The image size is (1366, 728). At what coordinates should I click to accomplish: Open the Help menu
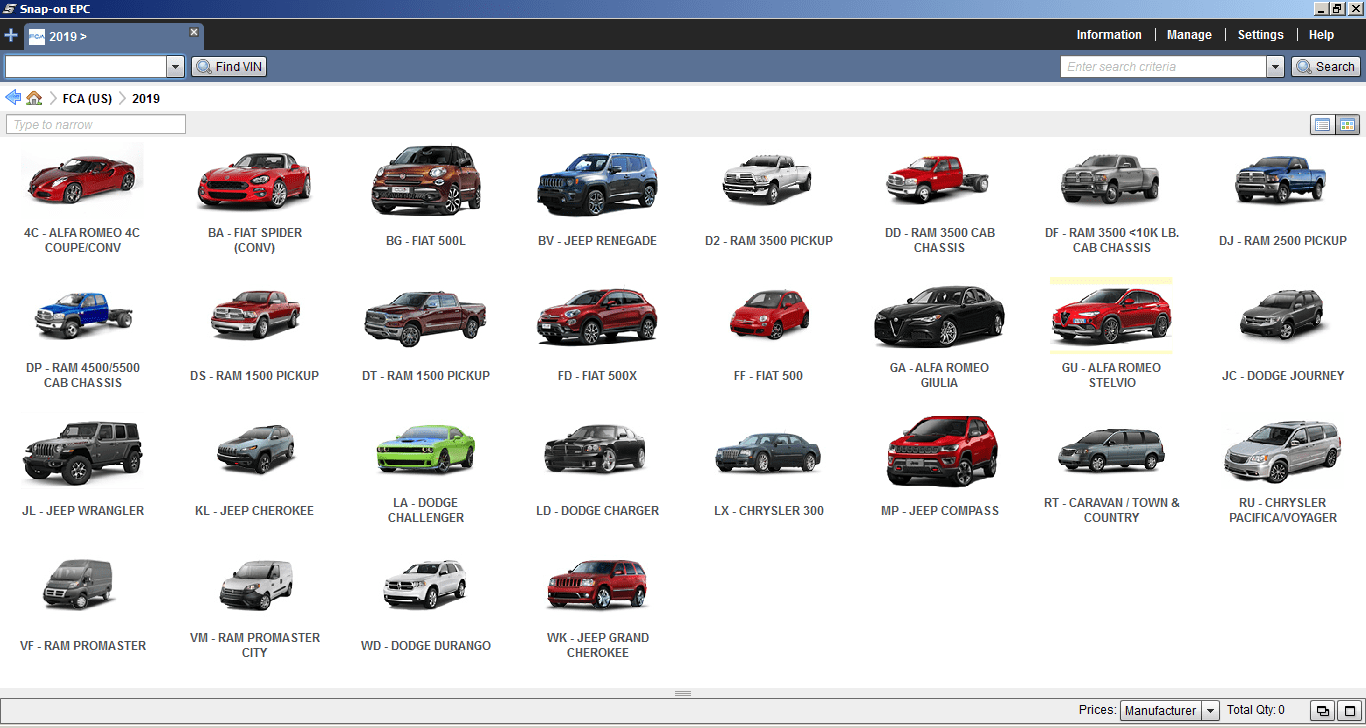click(1321, 34)
